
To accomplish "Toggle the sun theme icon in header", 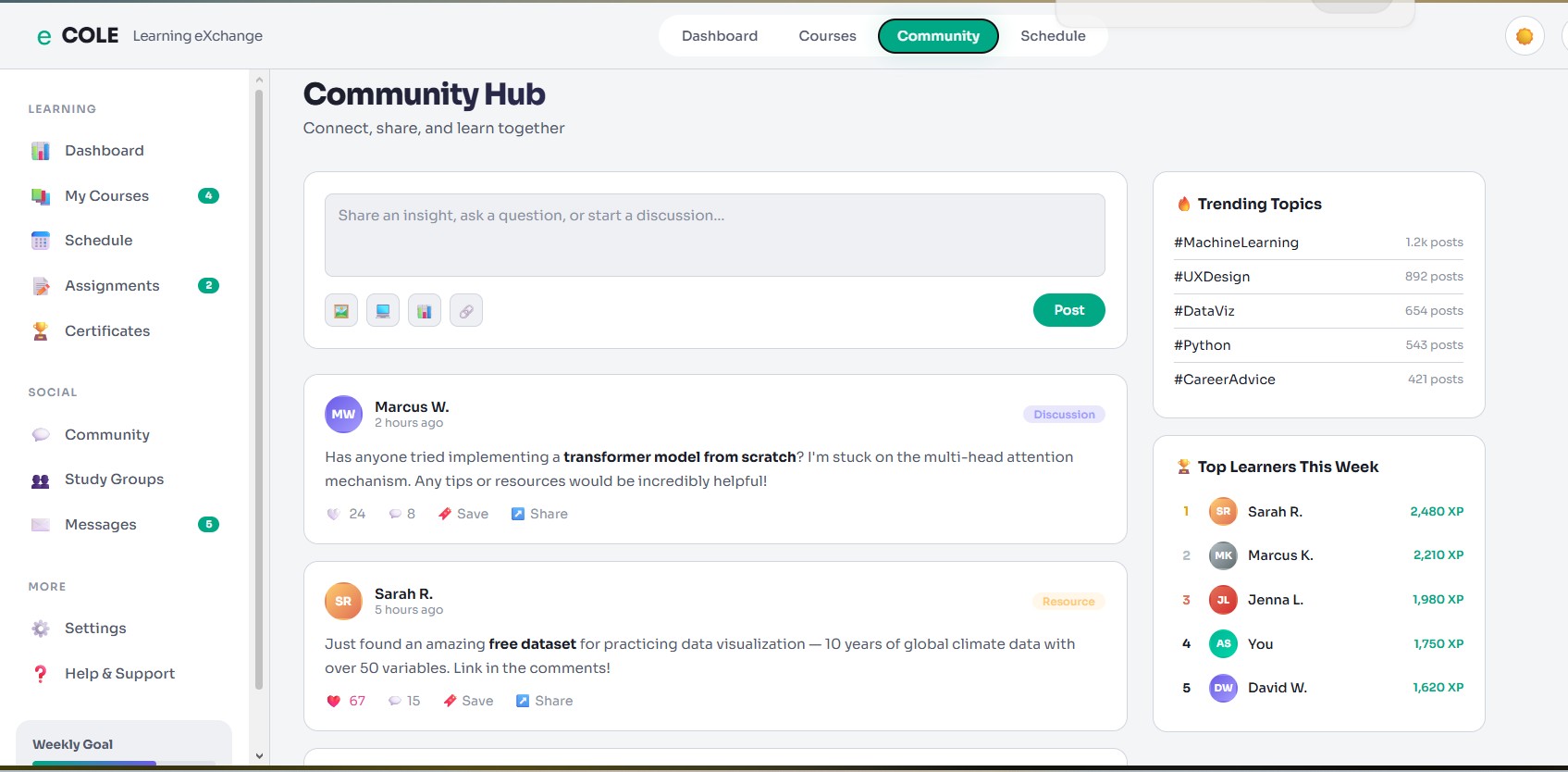I will [x=1525, y=36].
